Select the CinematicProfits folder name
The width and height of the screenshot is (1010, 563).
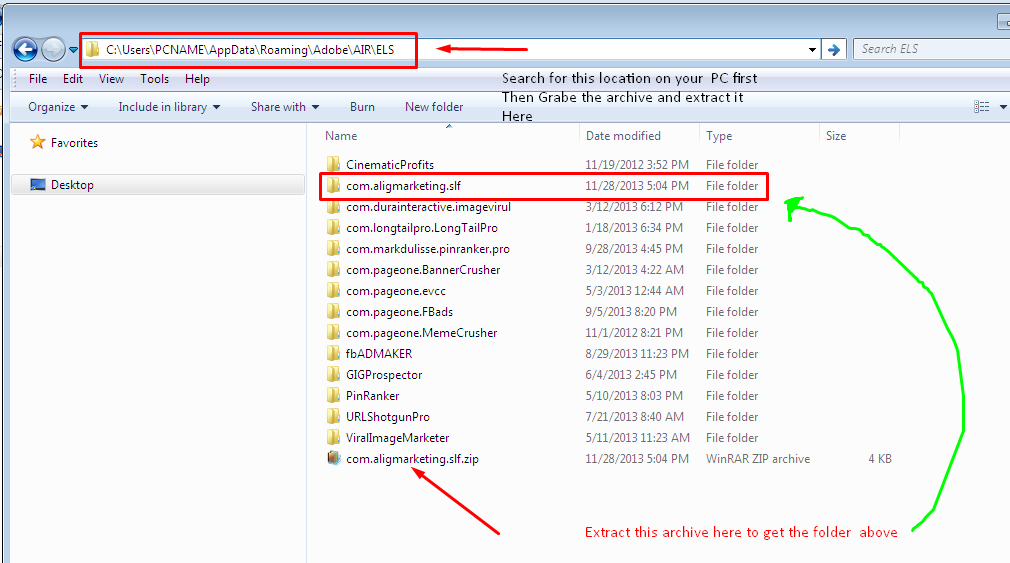tap(390, 165)
